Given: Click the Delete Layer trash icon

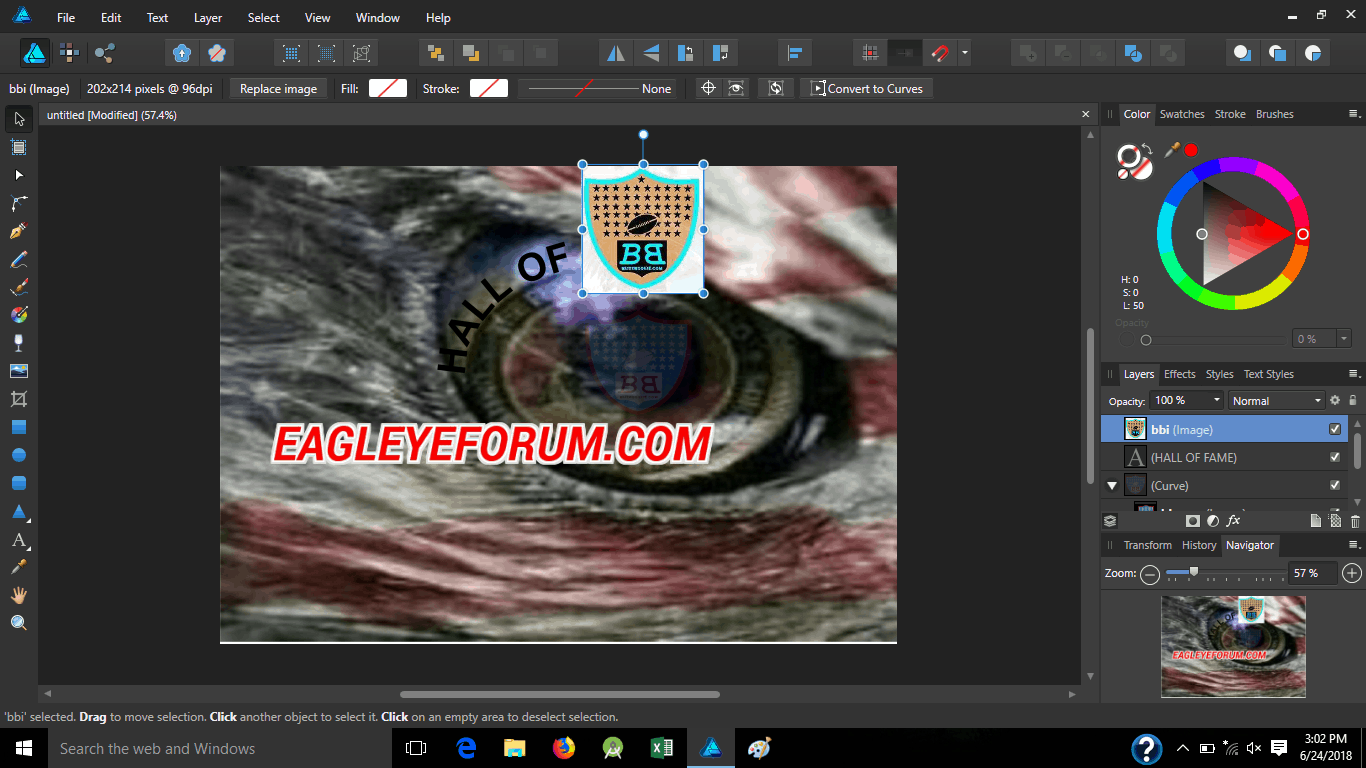Looking at the screenshot, I should [1355, 521].
